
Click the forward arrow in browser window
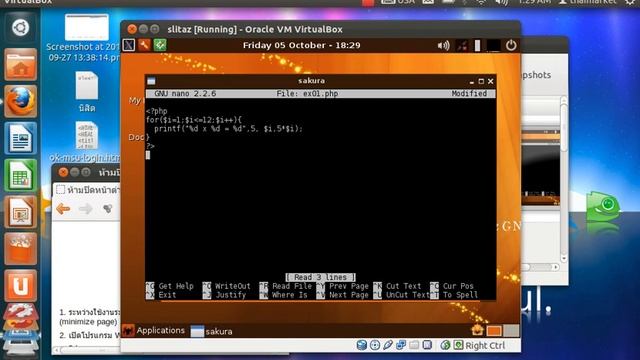point(86,209)
